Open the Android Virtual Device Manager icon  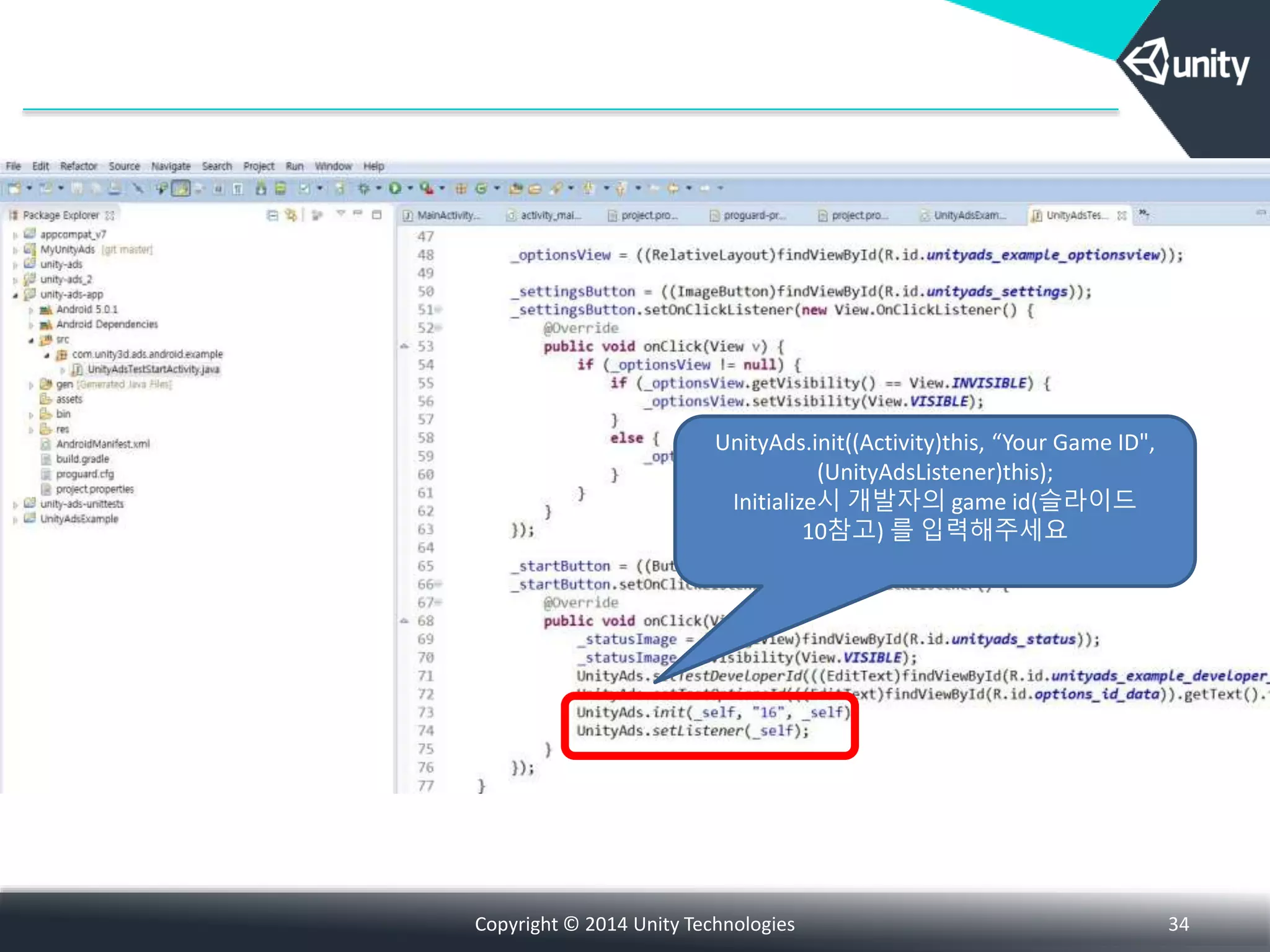pos(280,188)
